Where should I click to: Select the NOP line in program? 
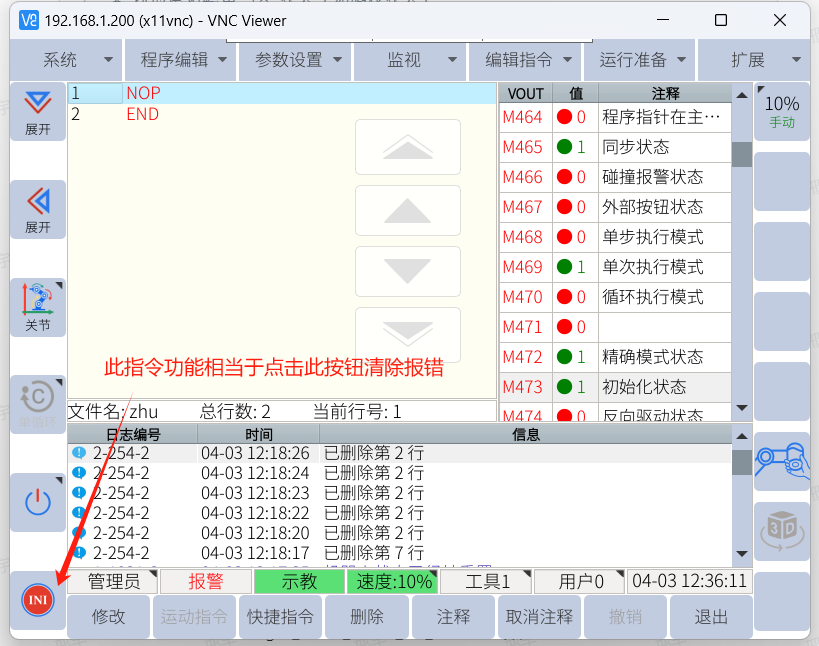coord(143,93)
